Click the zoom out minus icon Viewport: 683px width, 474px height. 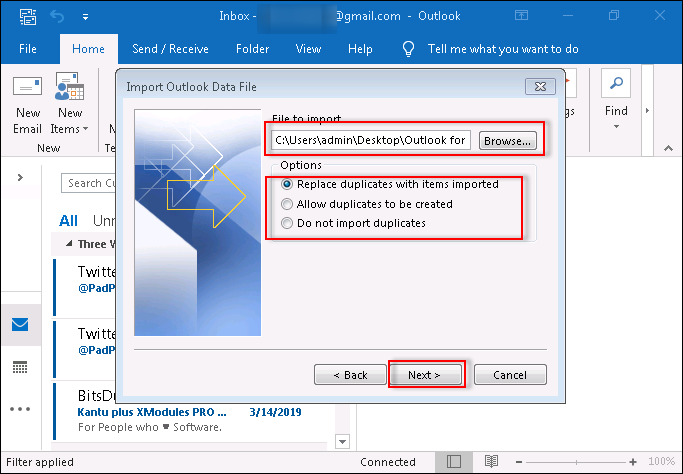point(519,462)
